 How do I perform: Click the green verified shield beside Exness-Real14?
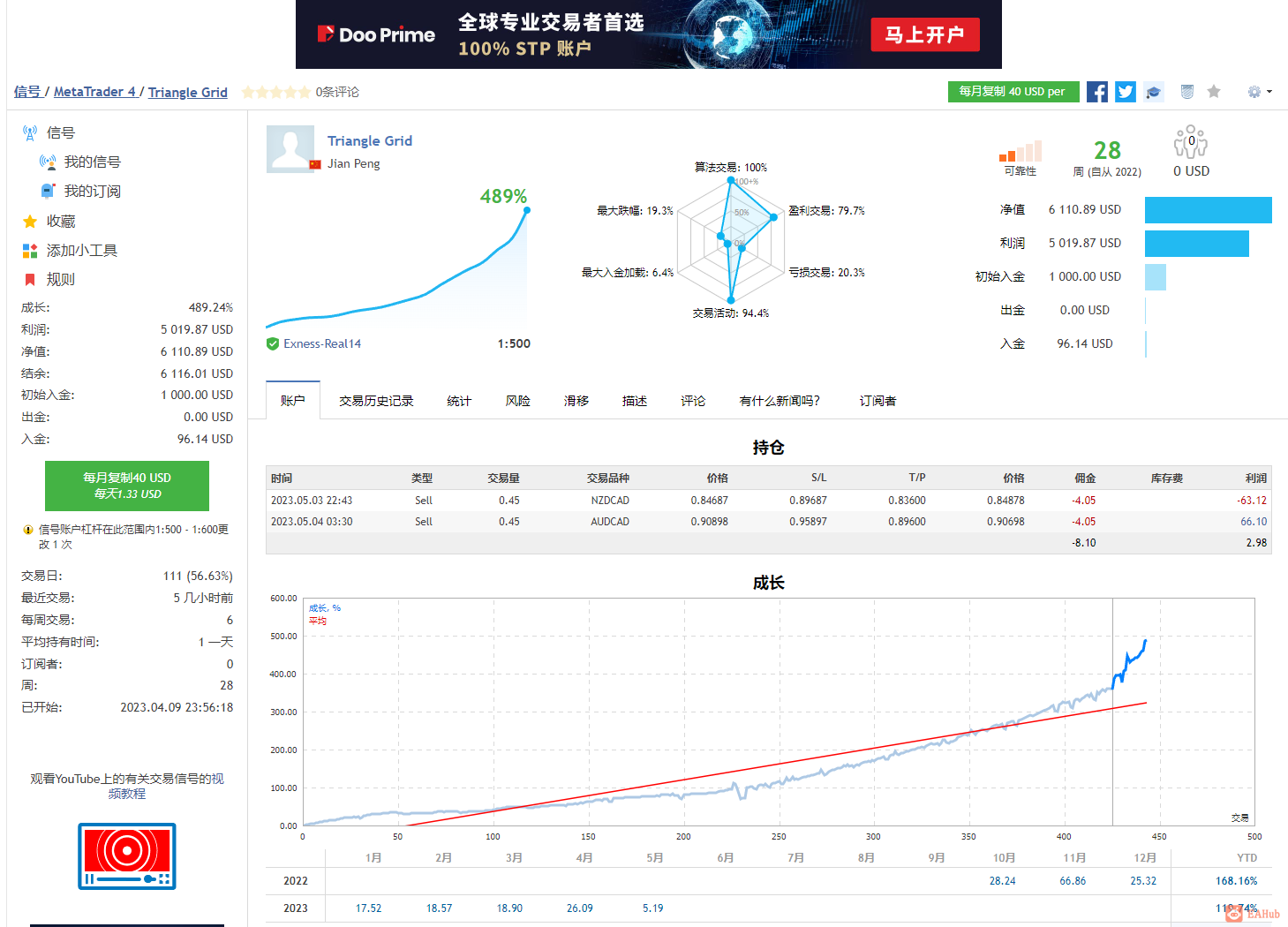point(273,344)
